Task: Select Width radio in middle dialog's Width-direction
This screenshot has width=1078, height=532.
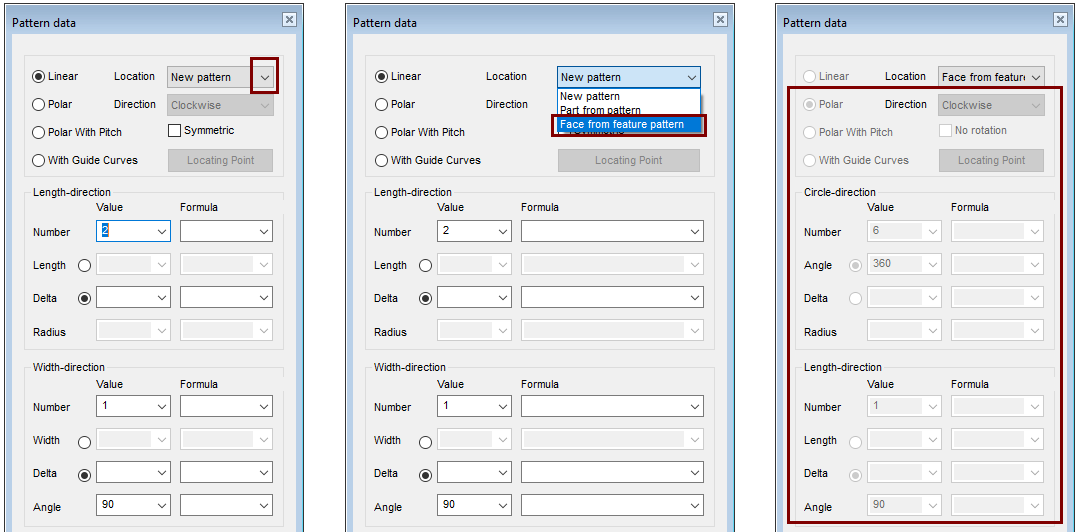Action: tap(425, 441)
